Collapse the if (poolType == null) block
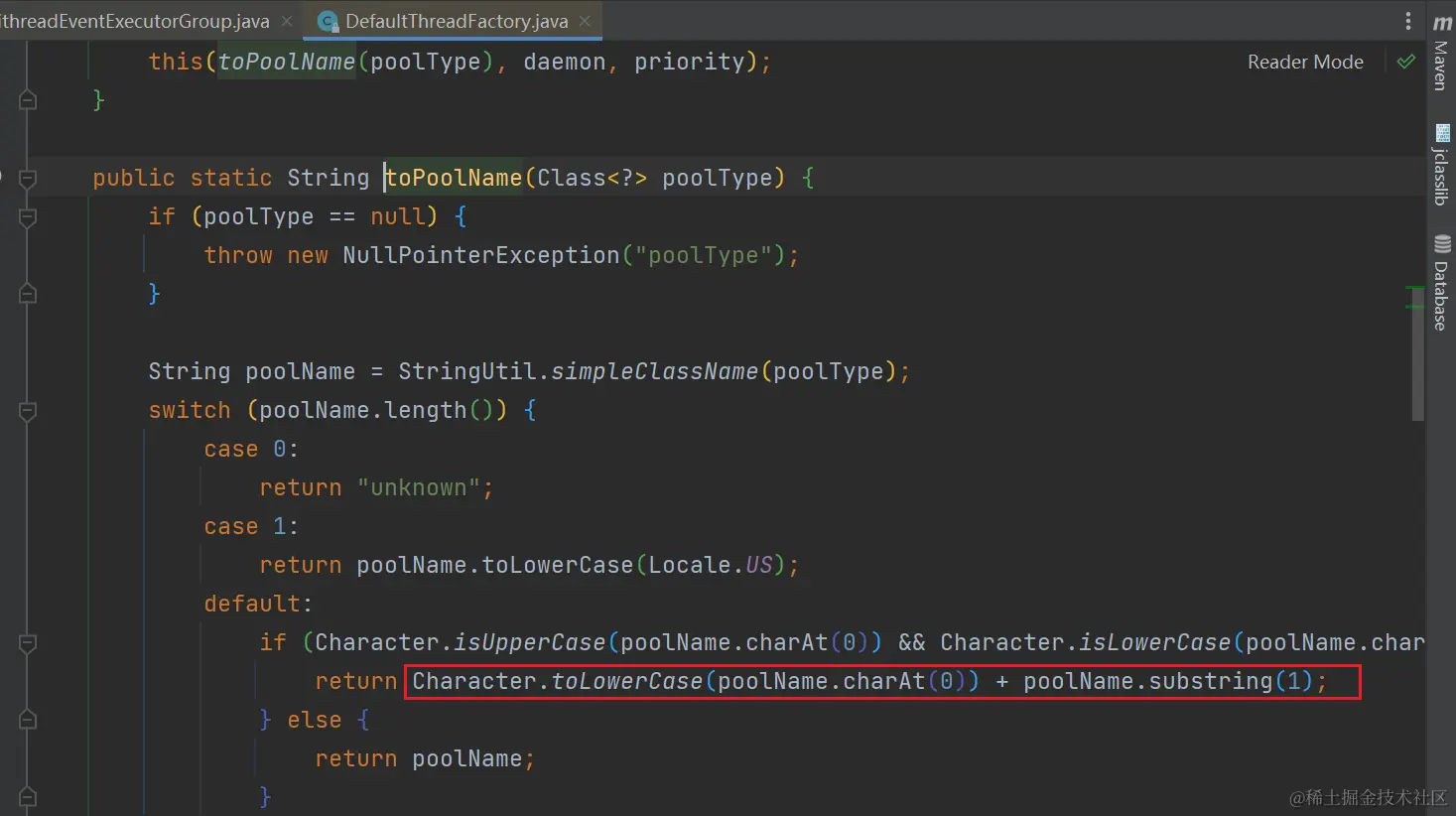Viewport: 1456px width, 816px height. coord(28,217)
